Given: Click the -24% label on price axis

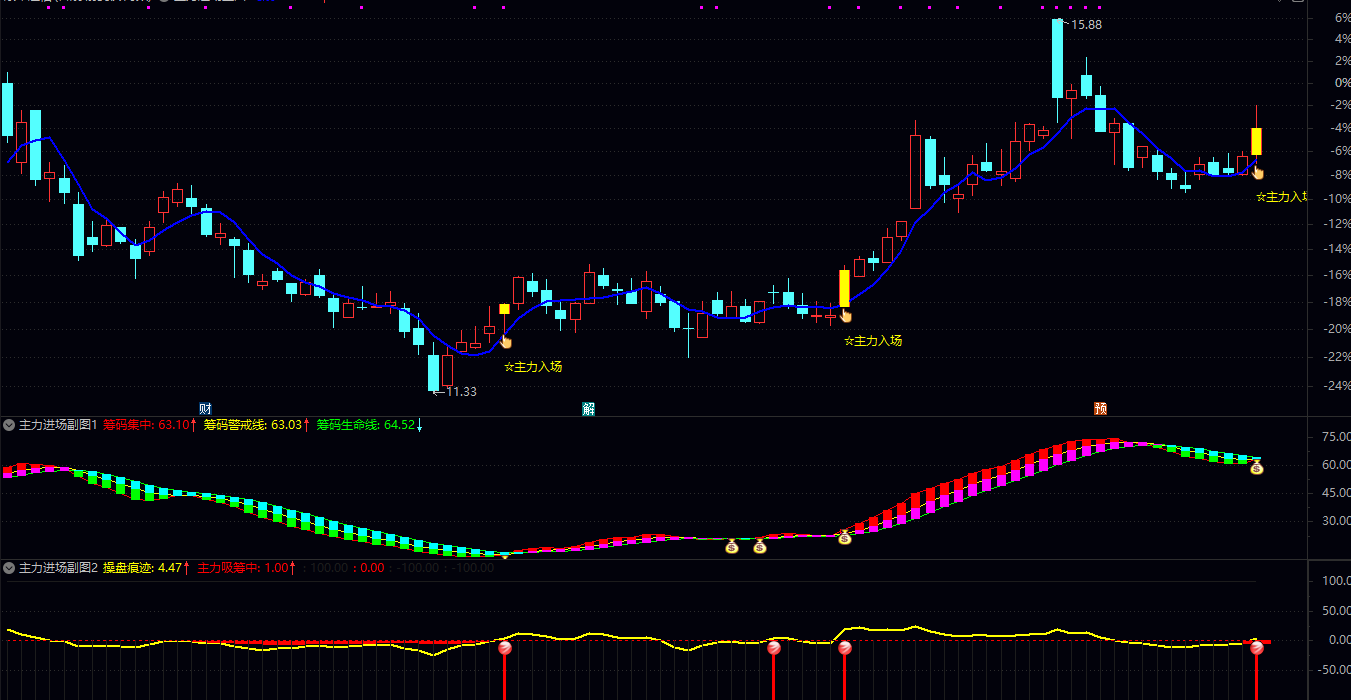Looking at the screenshot, I should point(1336,385).
